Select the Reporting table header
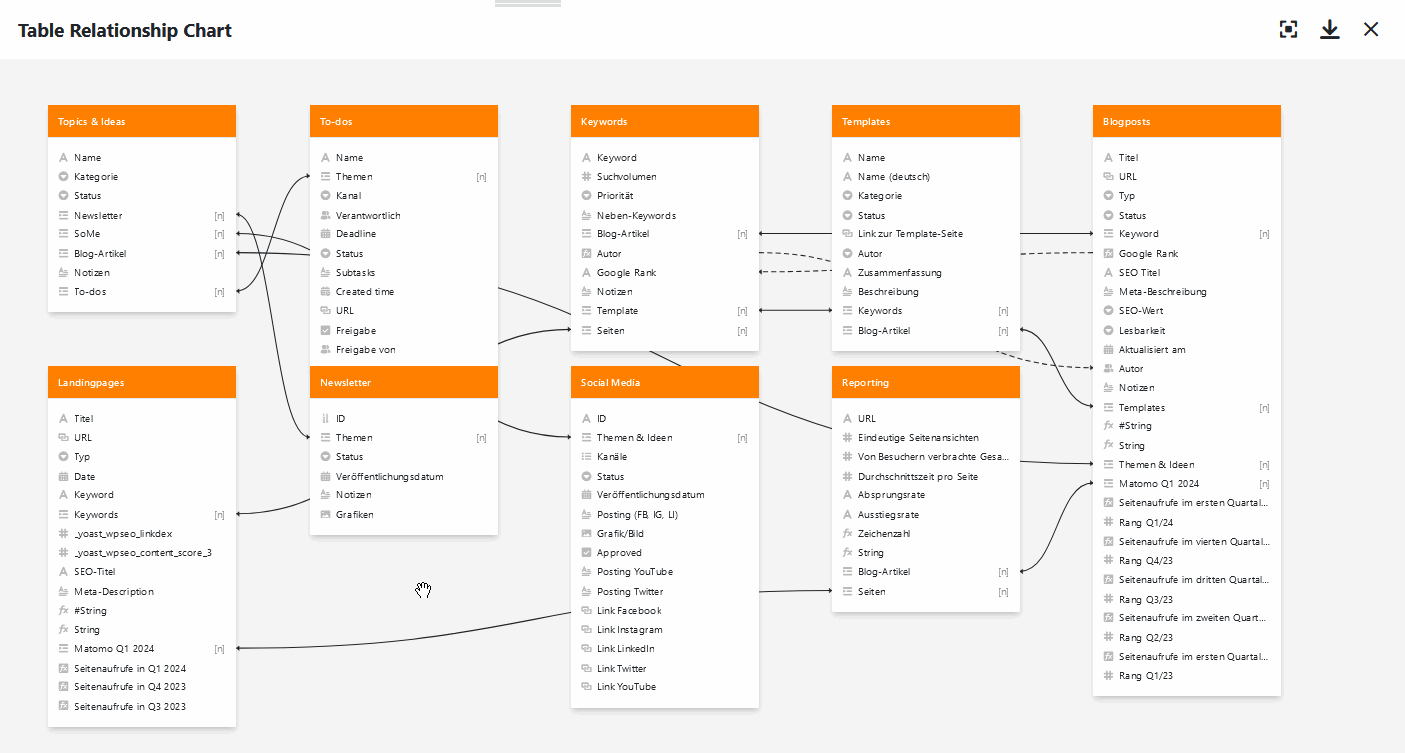This screenshot has width=1405, height=753. coord(925,382)
